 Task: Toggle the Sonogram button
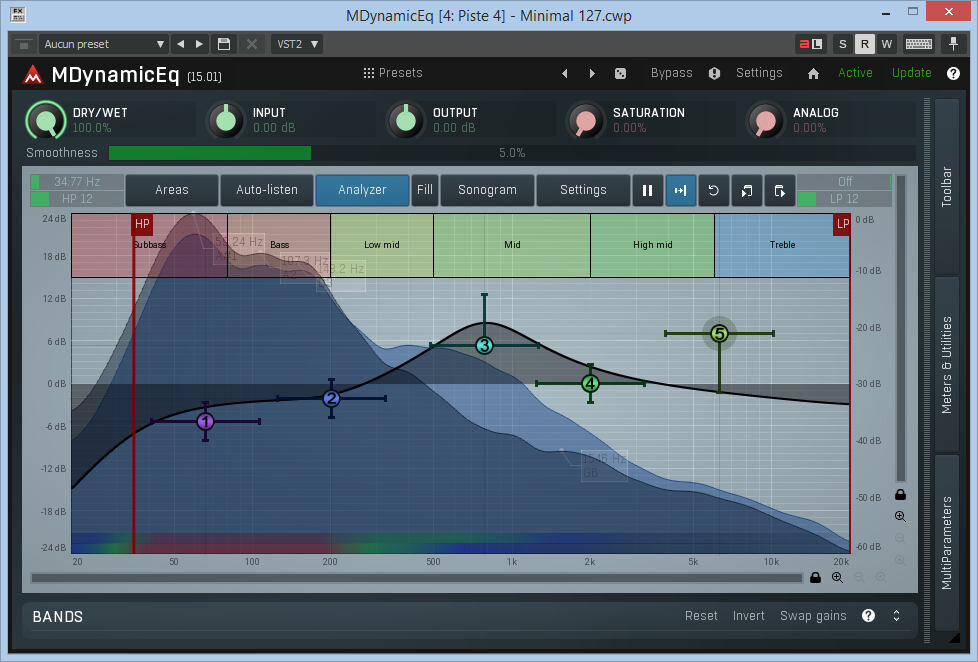[487, 190]
